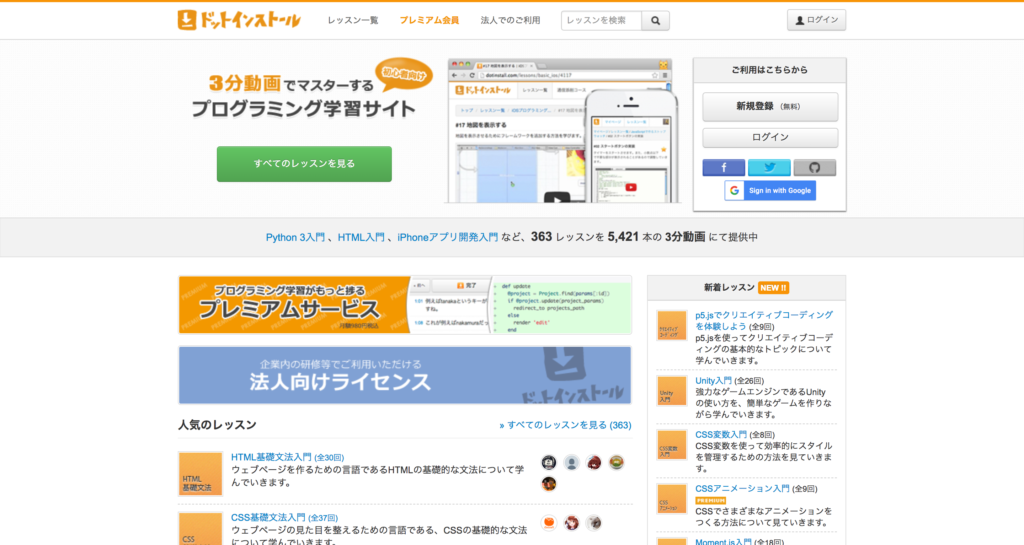
Task: Click the ドットインストール logo in the header
Action: [238, 20]
